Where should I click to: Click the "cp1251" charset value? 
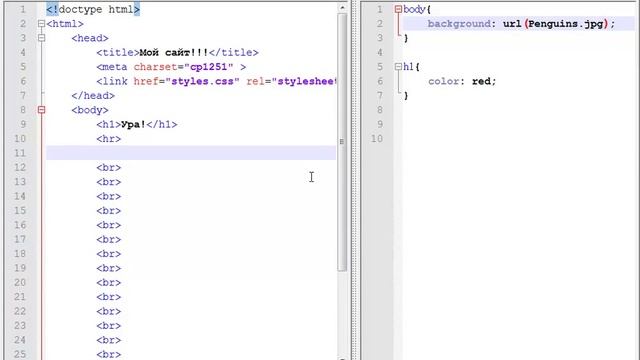[209, 67]
